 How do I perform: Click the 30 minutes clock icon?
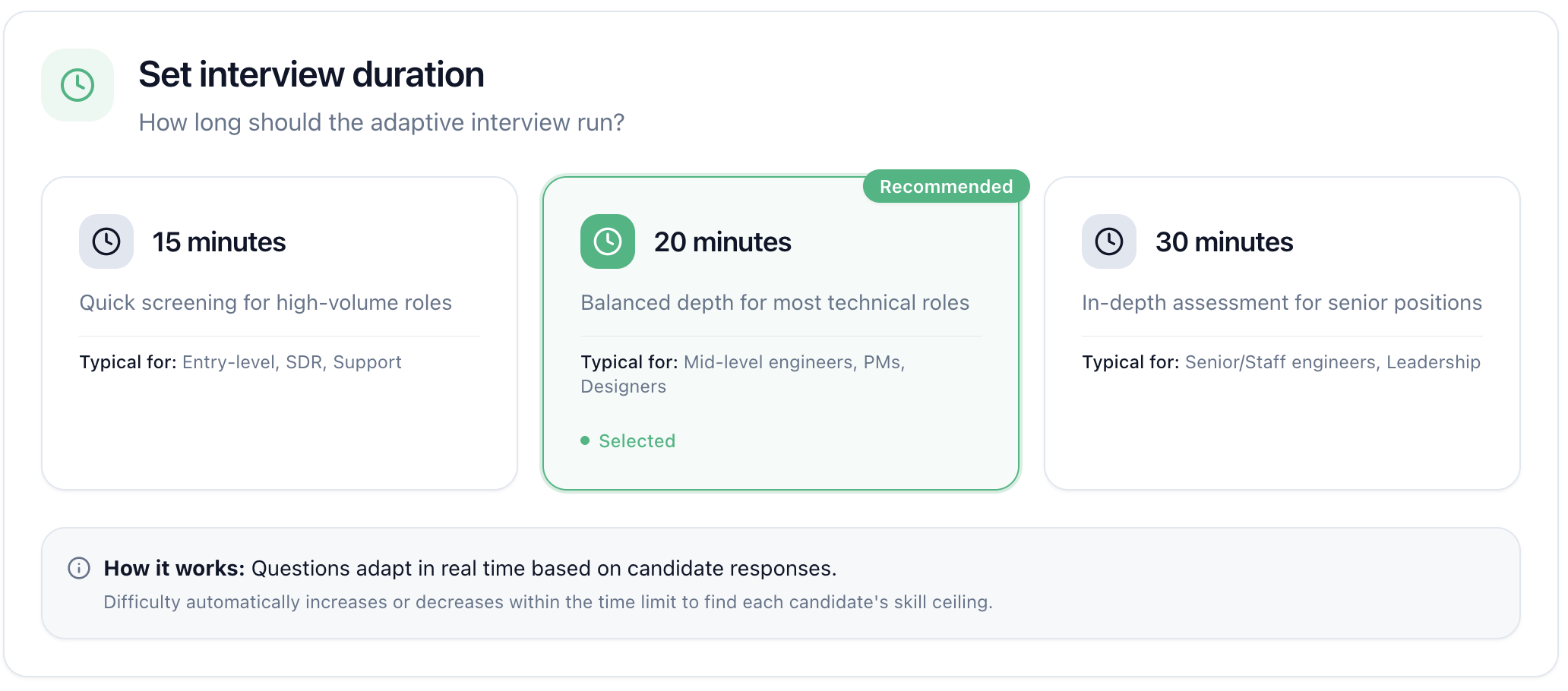[x=1109, y=241]
